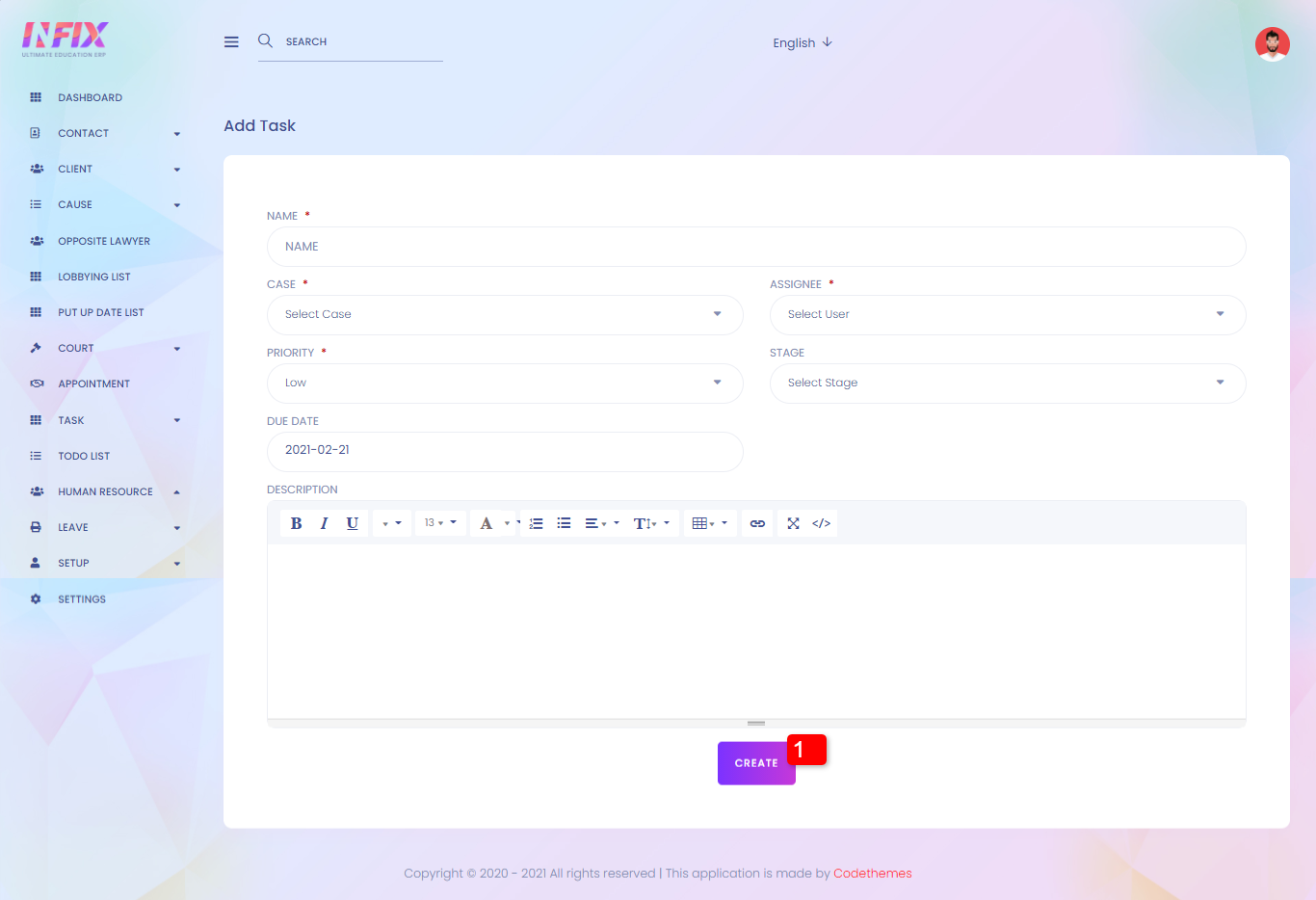Toggle underline formatting in the editor

[x=353, y=523]
